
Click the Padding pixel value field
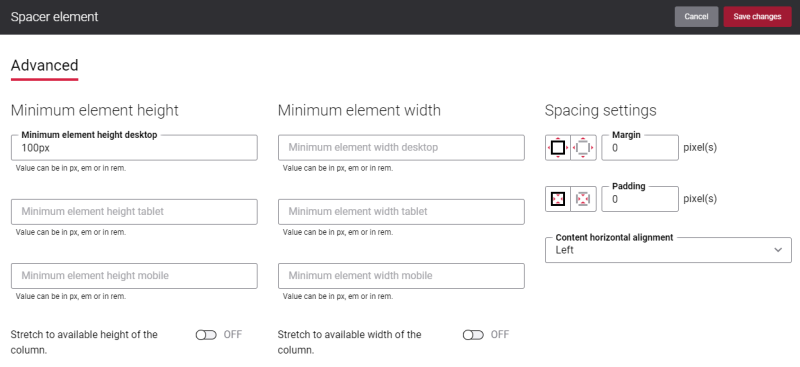640,199
